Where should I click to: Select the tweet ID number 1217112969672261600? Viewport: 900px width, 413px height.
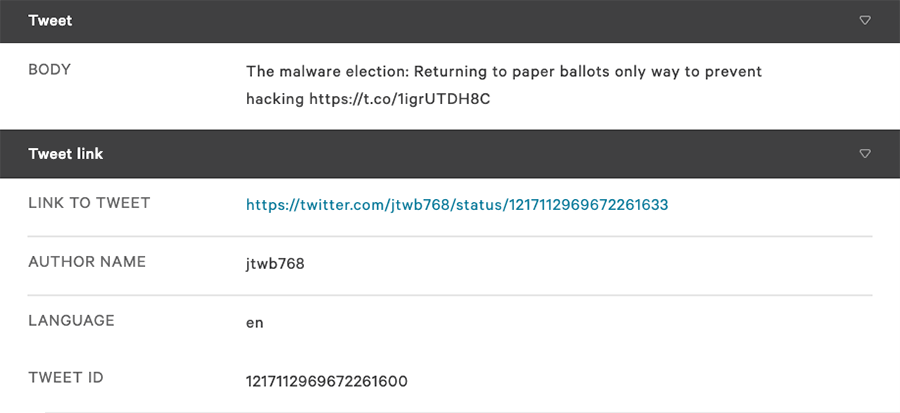click(x=327, y=381)
